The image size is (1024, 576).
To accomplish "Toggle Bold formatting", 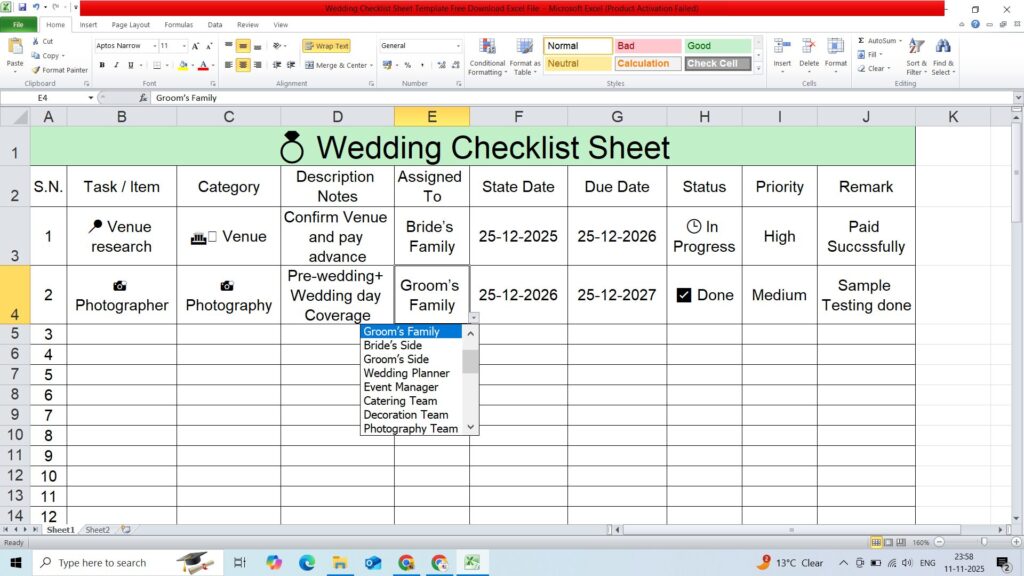I will click(x=102, y=65).
